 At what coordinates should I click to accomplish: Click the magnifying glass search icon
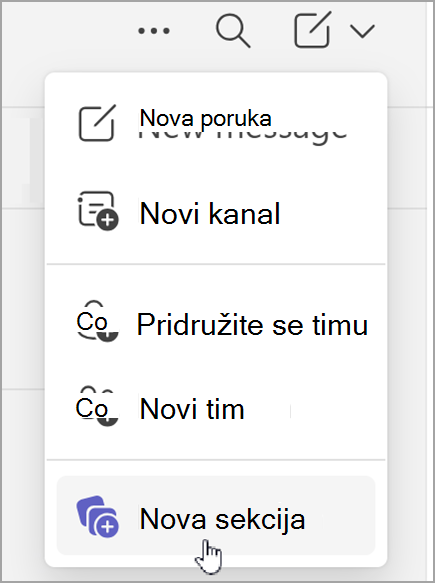(x=233, y=30)
